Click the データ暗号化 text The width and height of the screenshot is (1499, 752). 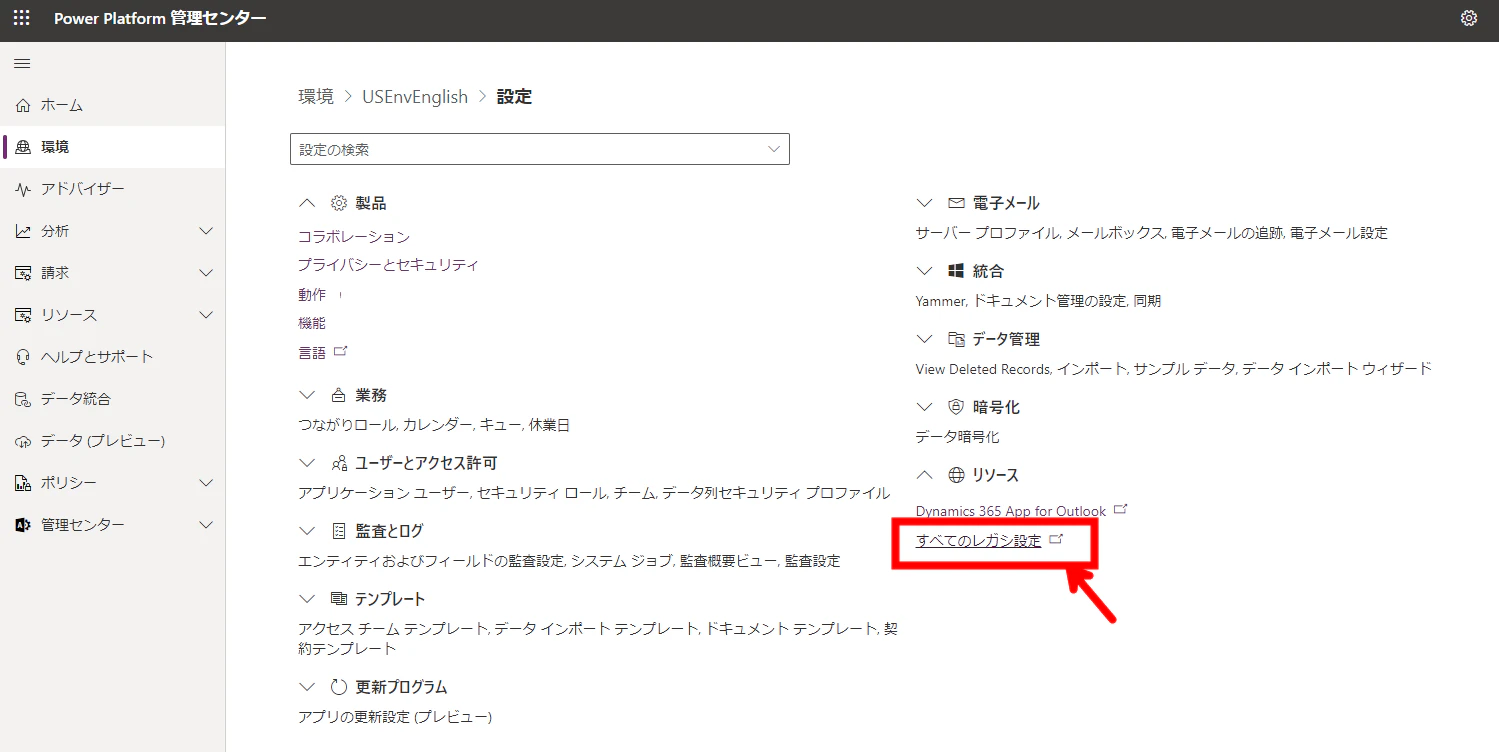pos(957,437)
